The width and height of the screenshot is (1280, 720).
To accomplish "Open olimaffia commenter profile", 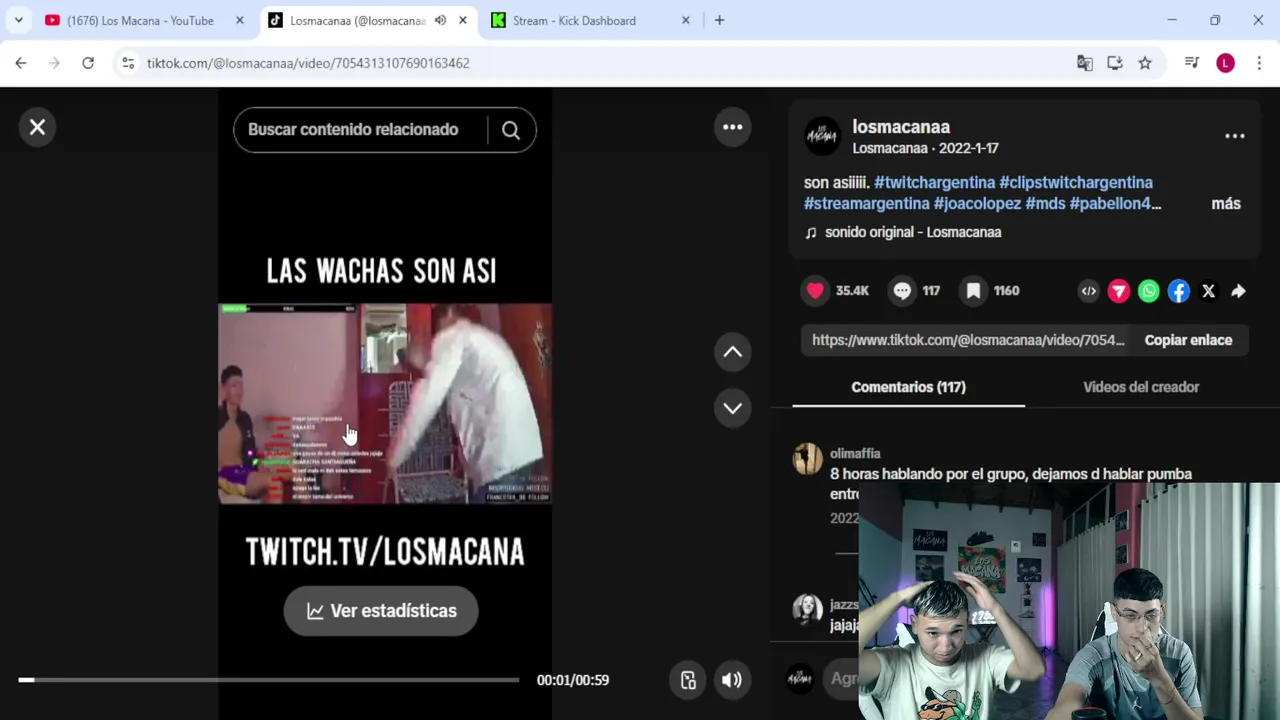I will (x=855, y=453).
